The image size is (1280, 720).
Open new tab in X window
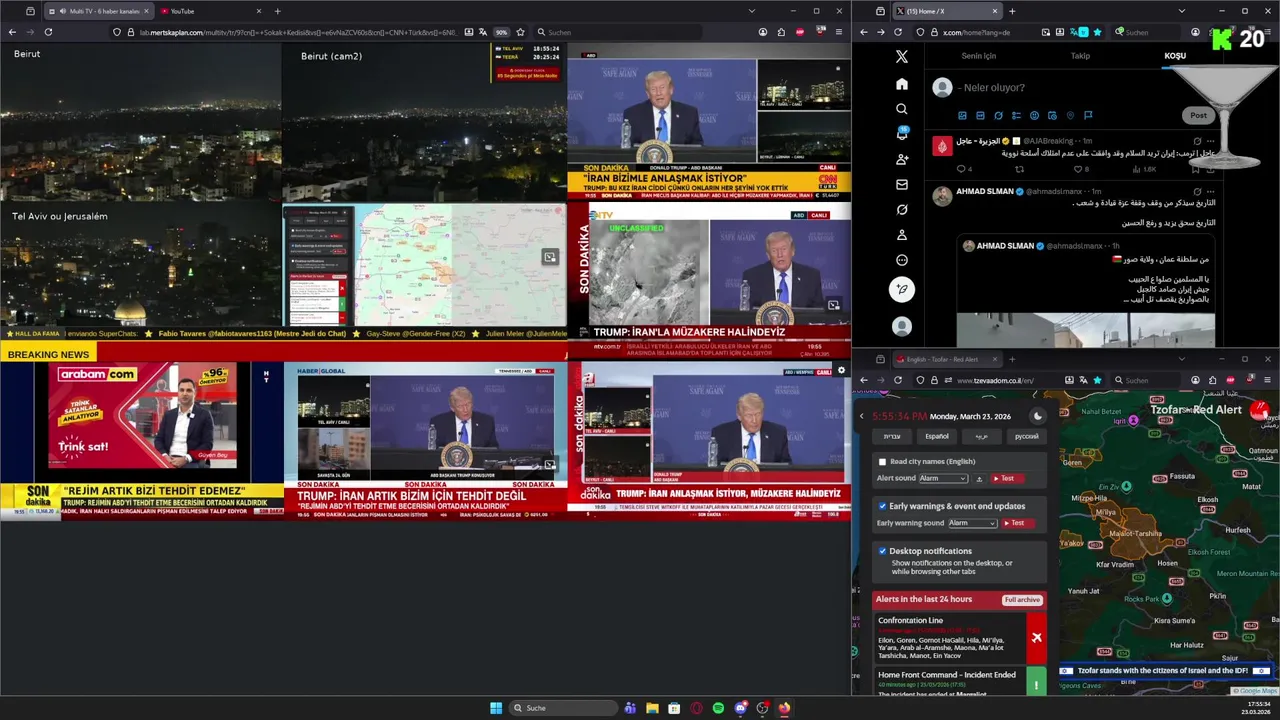1012,11
